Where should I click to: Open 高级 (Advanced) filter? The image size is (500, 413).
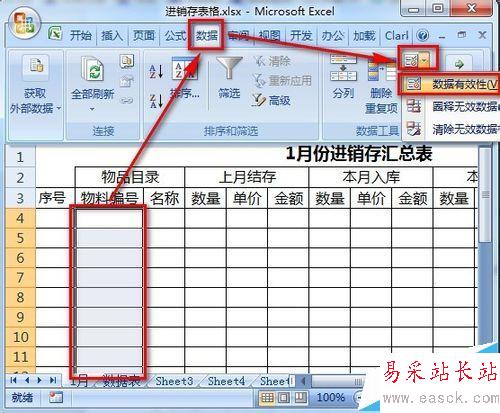271,100
